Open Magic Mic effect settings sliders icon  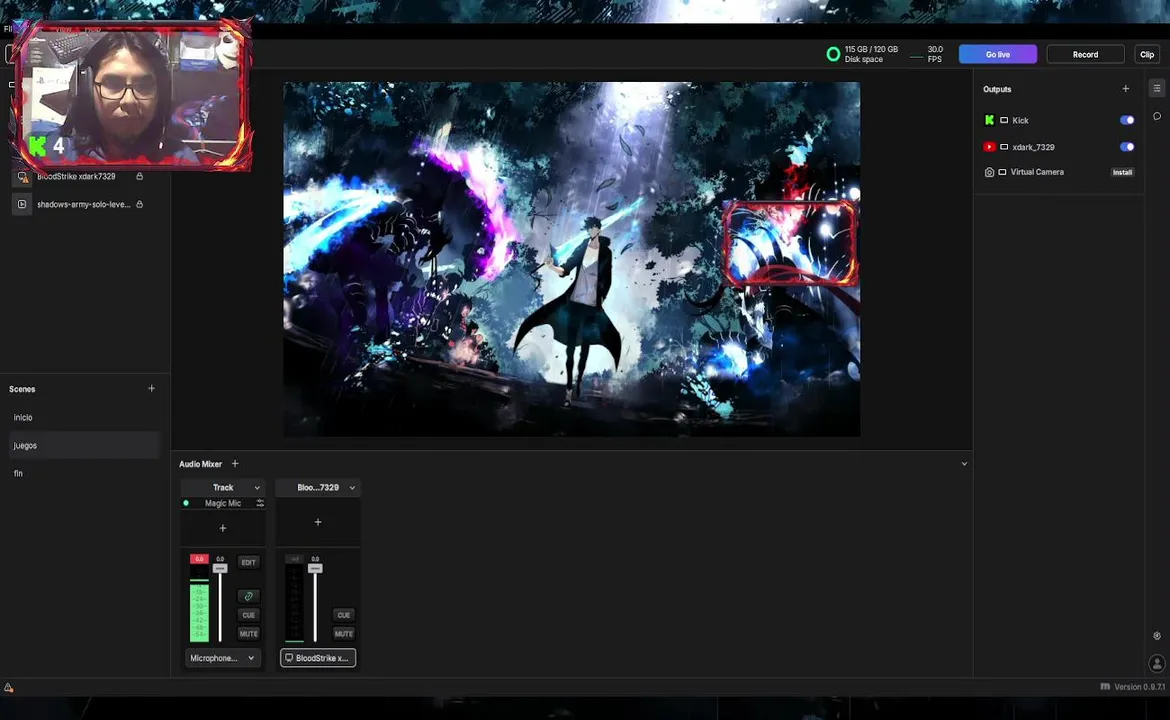pyautogui.click(x=260, y=503)
